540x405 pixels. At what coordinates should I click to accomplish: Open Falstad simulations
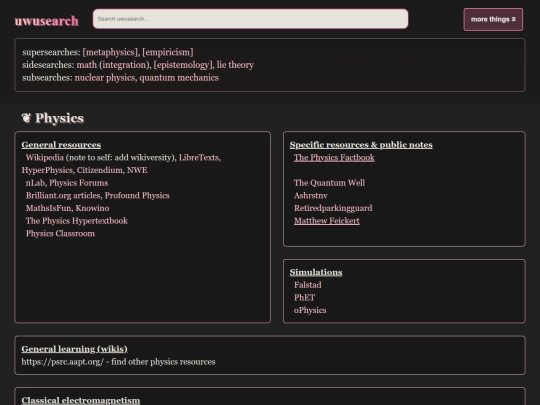(308, 285)
